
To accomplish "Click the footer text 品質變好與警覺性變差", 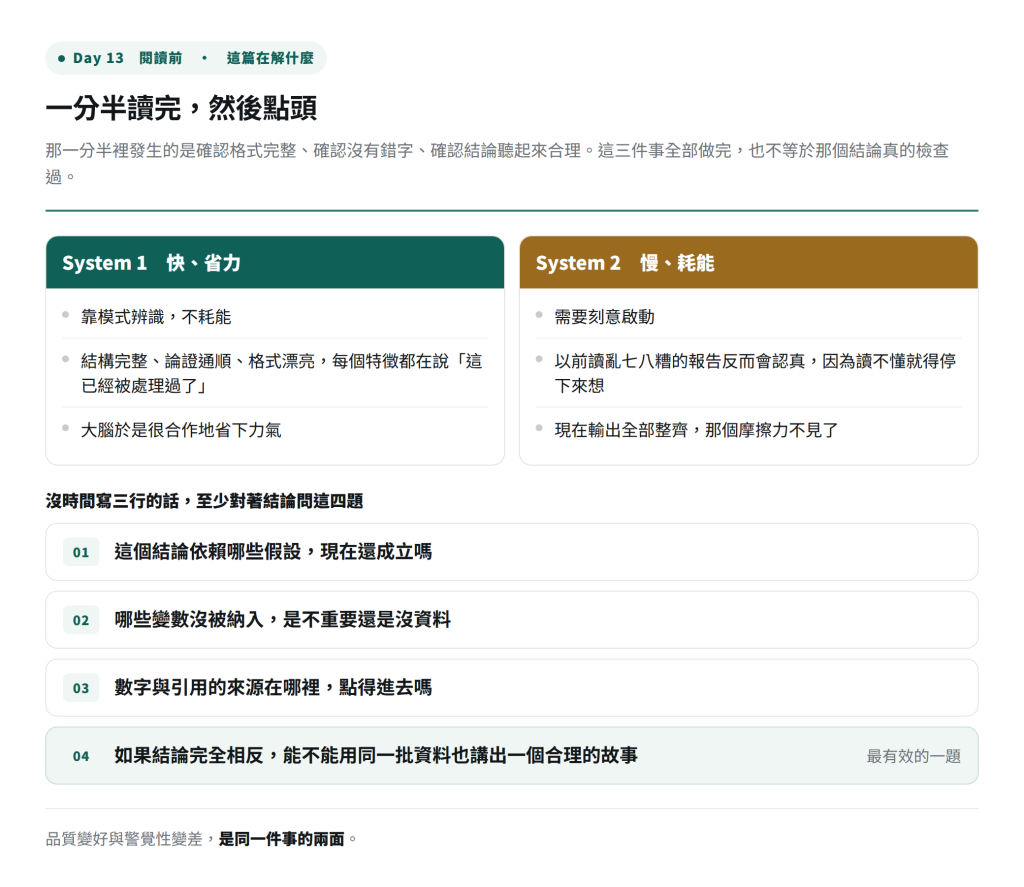I will point(124,839).
